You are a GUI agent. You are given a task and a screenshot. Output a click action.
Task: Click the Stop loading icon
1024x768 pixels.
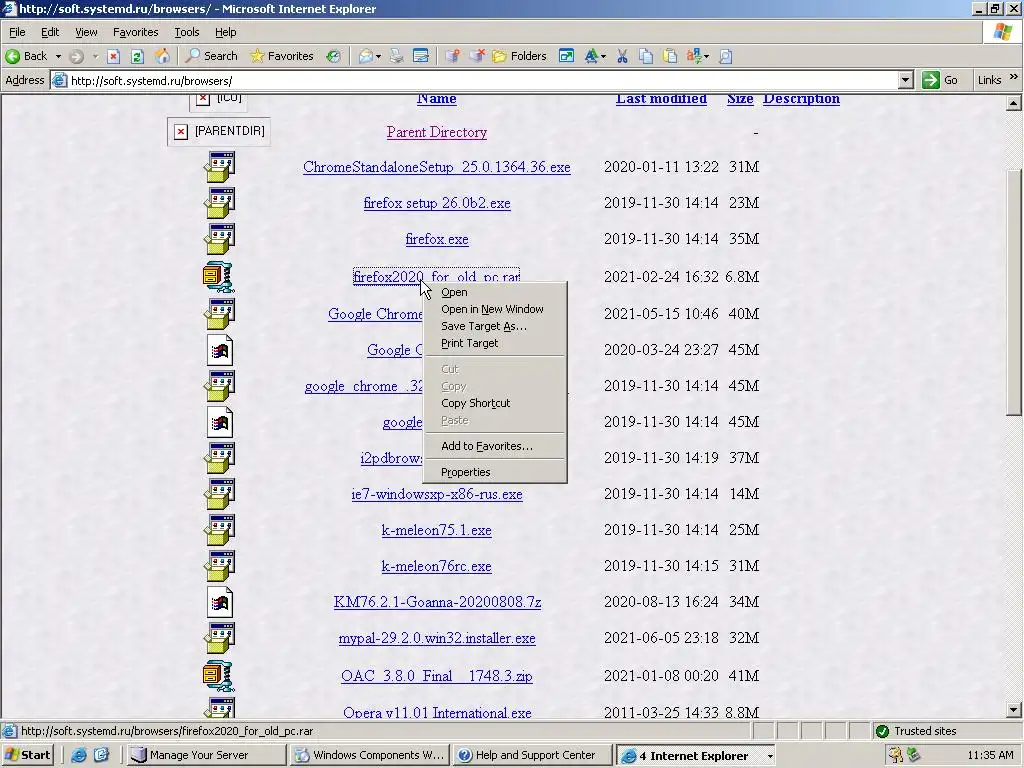coord(113,56)
